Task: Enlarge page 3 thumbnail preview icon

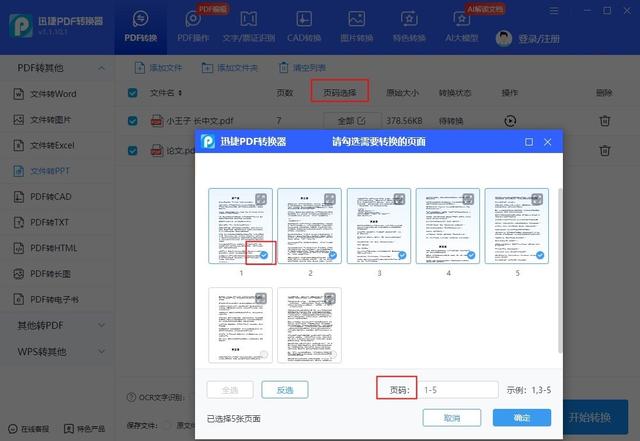Action: (x=399, y=199)
